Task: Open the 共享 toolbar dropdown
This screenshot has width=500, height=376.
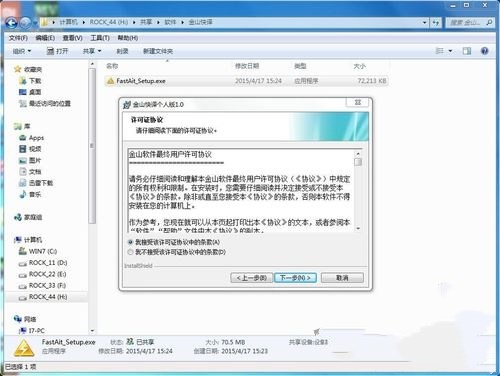Action: tap(92, 51)
